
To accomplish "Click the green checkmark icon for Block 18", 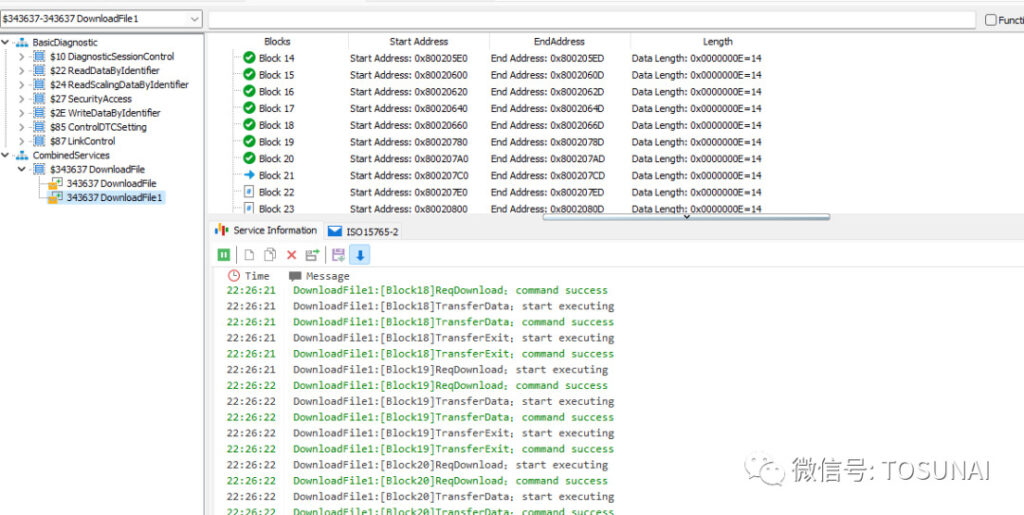I will 249,125.
